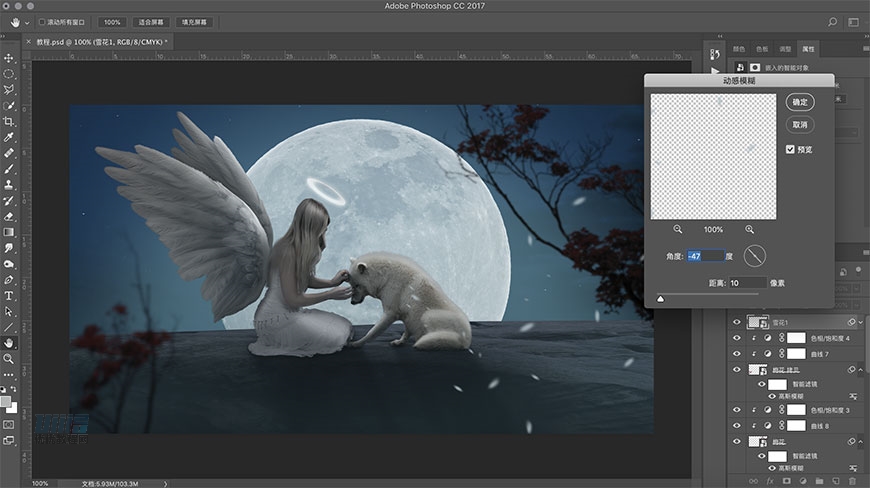Open the History panel icon

click(x=715, y=54)
